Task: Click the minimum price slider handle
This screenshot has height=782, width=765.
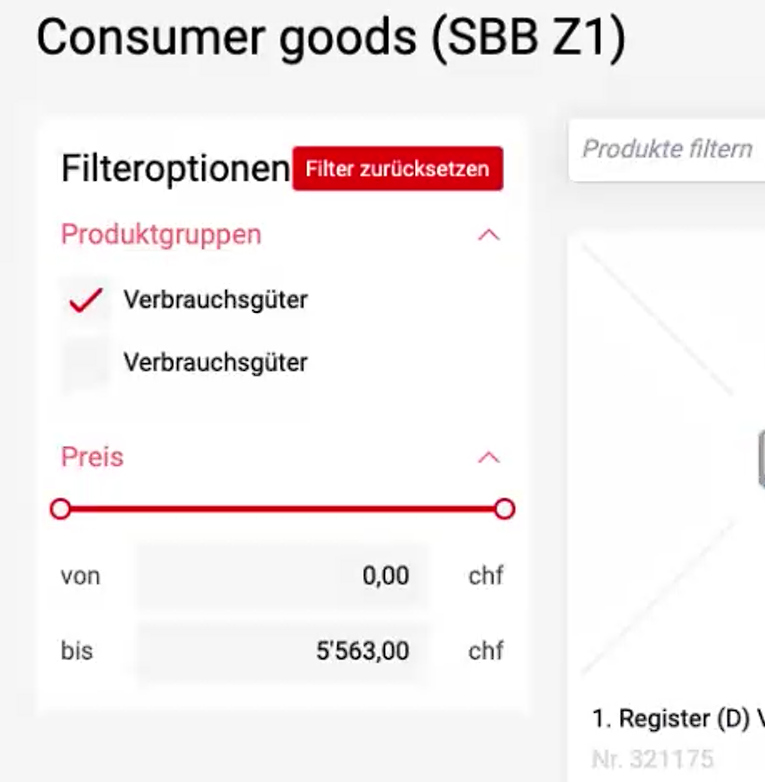Action: [61, 509]
